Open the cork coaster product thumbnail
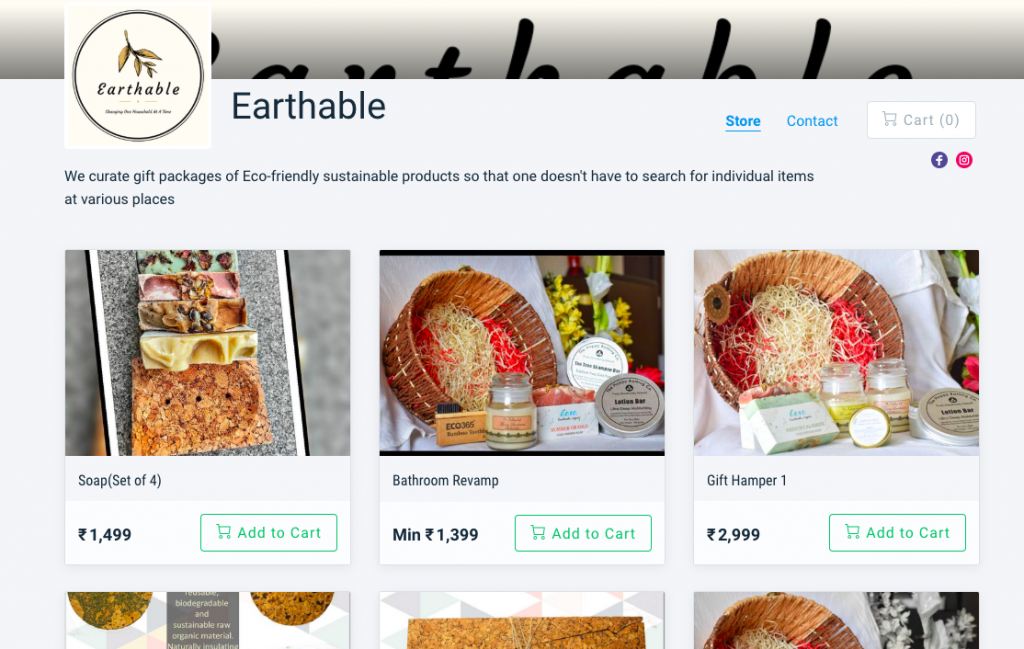This screenshot has height=649, width=1024. click(x=208, y=620)
